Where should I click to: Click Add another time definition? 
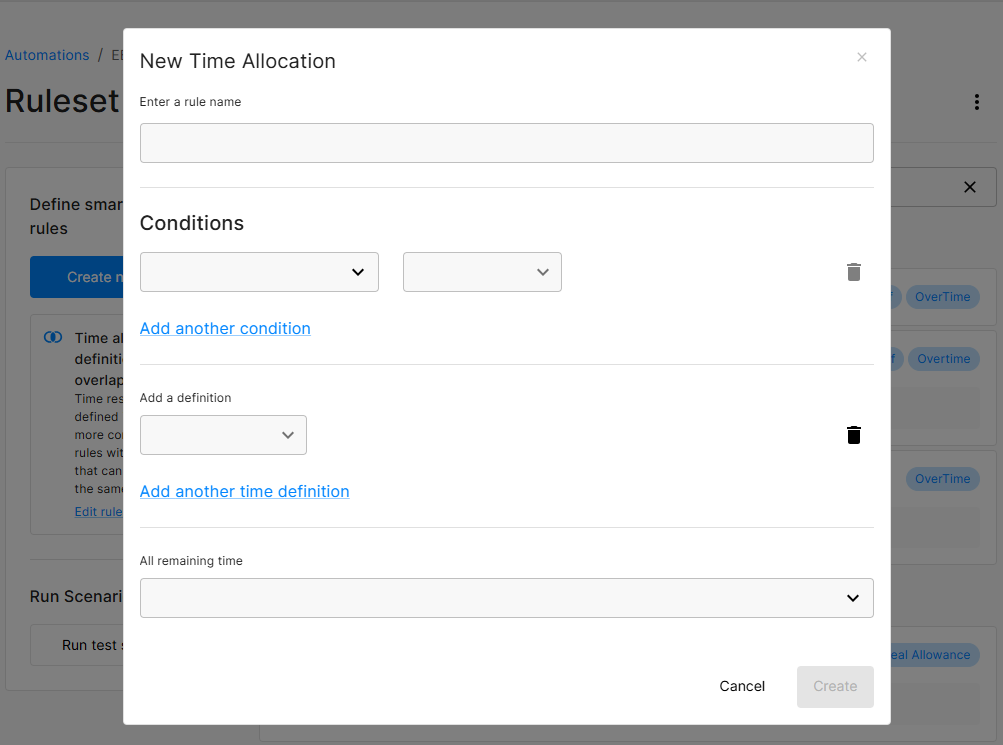point(244,491)
